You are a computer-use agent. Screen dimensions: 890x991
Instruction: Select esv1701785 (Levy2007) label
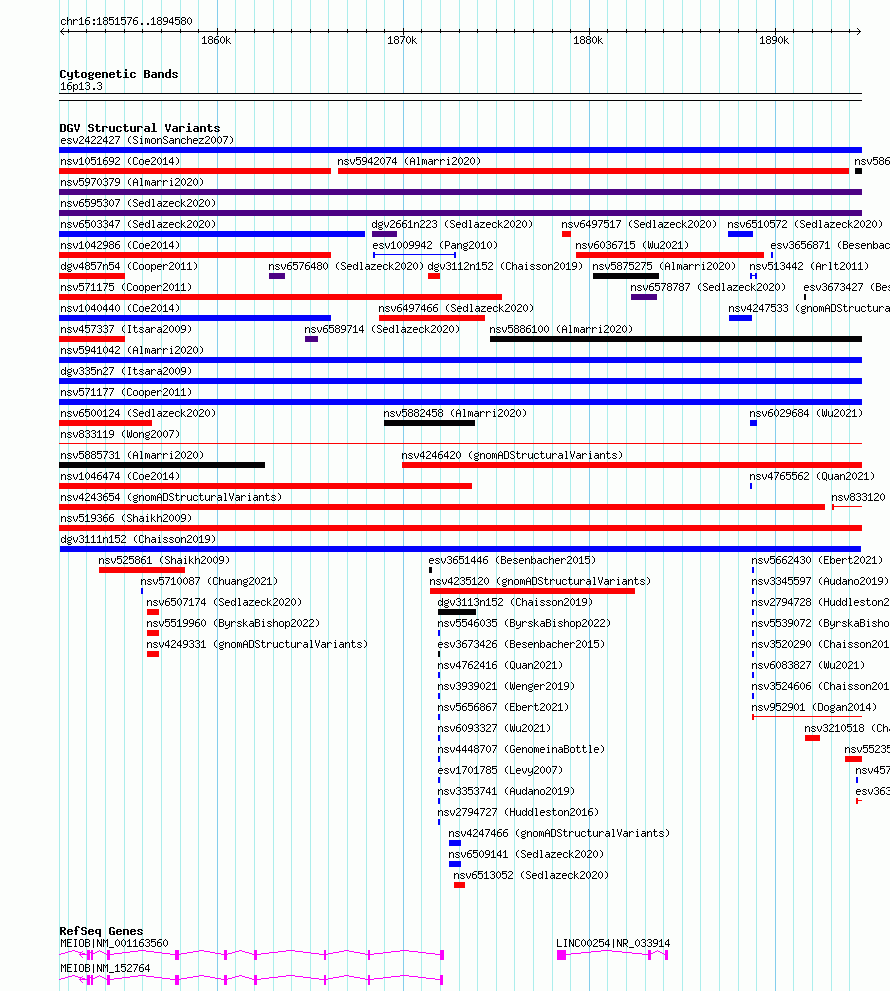pos(500,770)
